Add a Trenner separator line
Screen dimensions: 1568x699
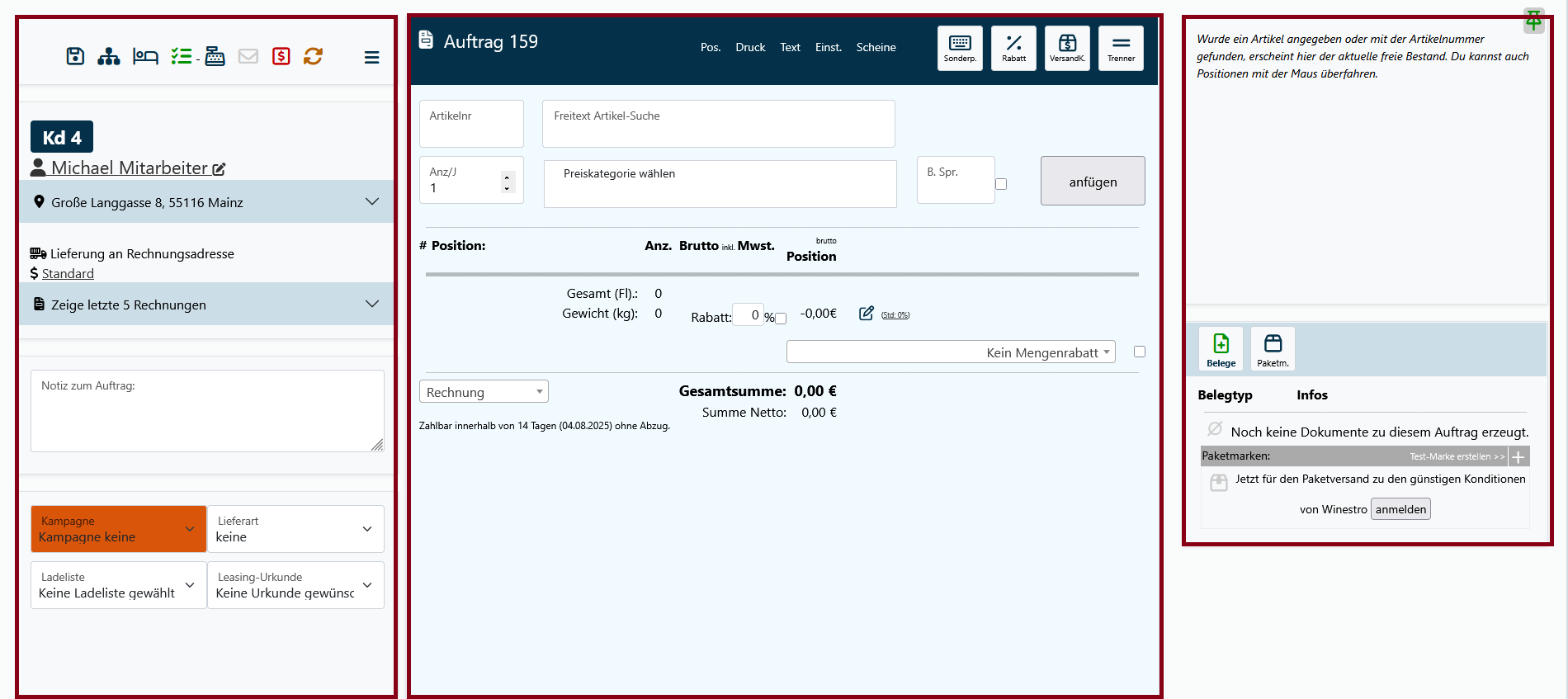pyautogui.click(x=1121, y=48)
